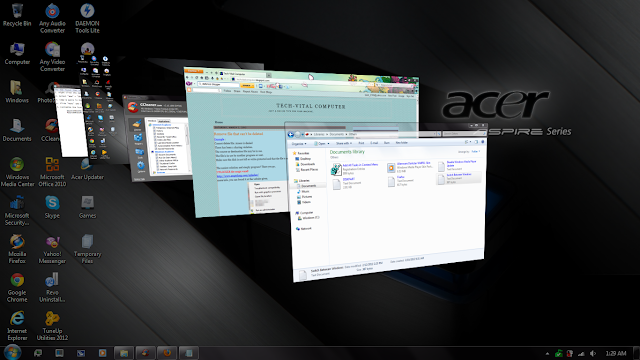Select Computer in Explorer navigation pane

(304, 213)
